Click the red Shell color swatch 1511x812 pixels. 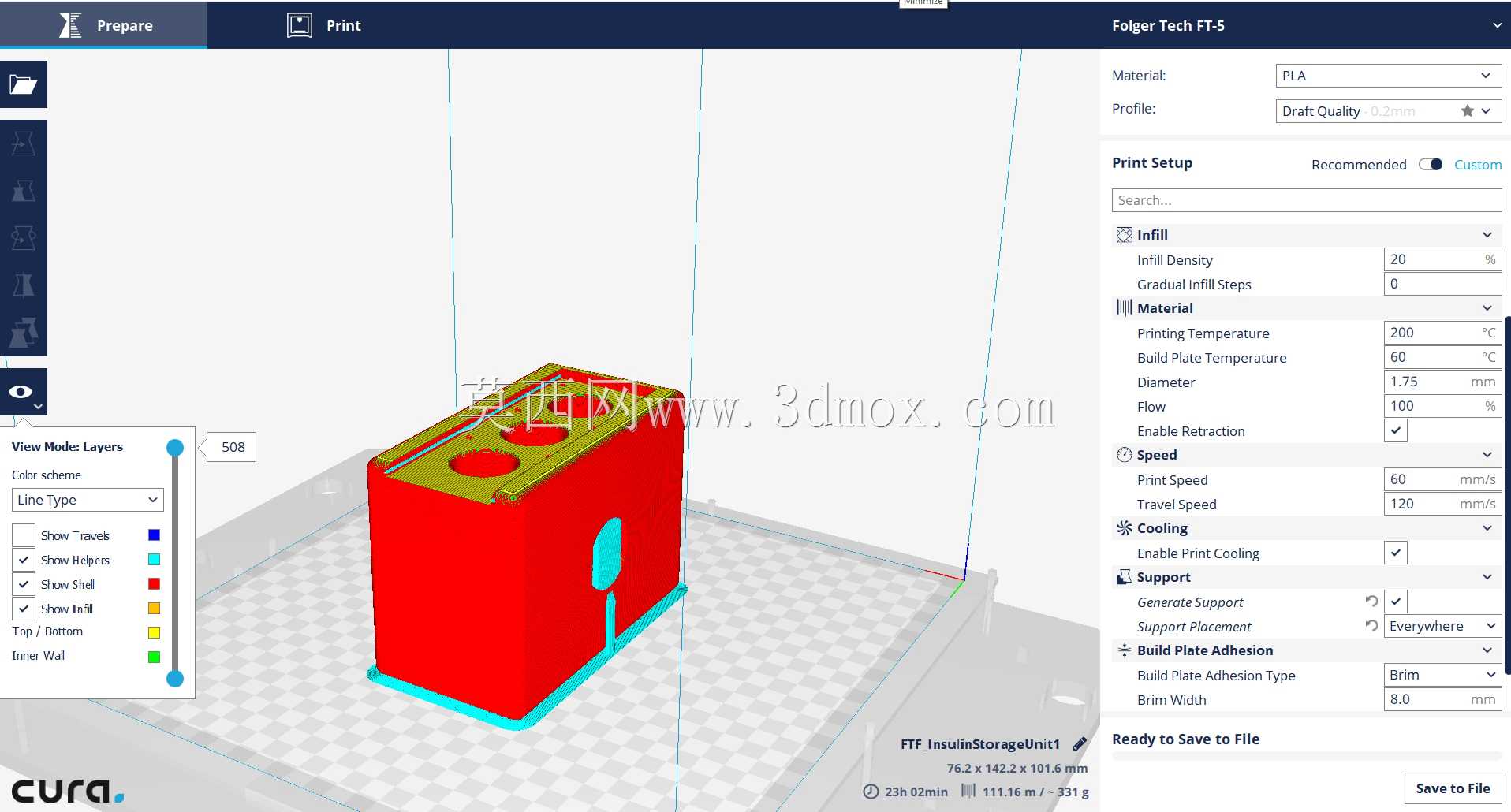(155, 584)
